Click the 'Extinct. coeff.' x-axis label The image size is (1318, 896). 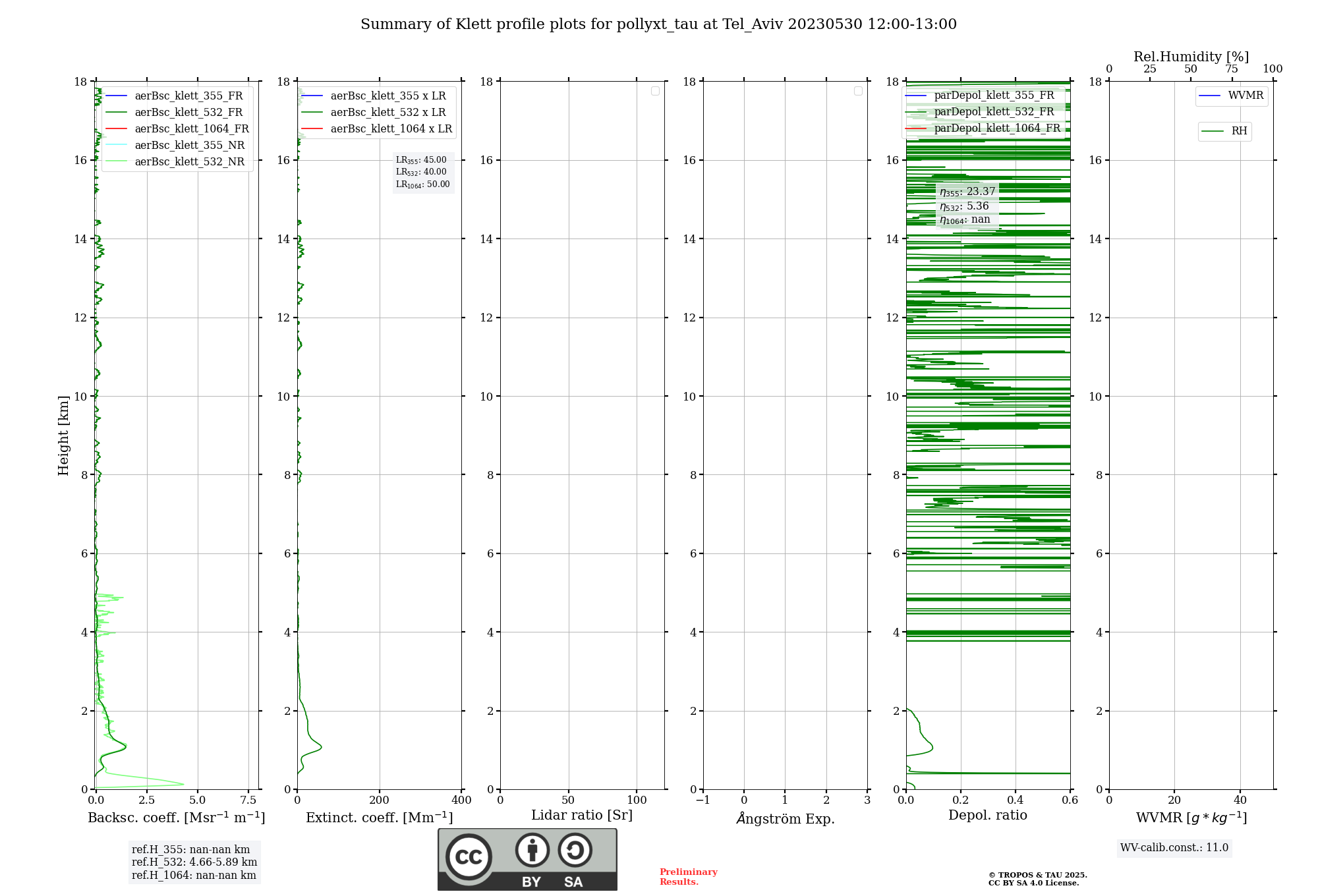[380, 818]
